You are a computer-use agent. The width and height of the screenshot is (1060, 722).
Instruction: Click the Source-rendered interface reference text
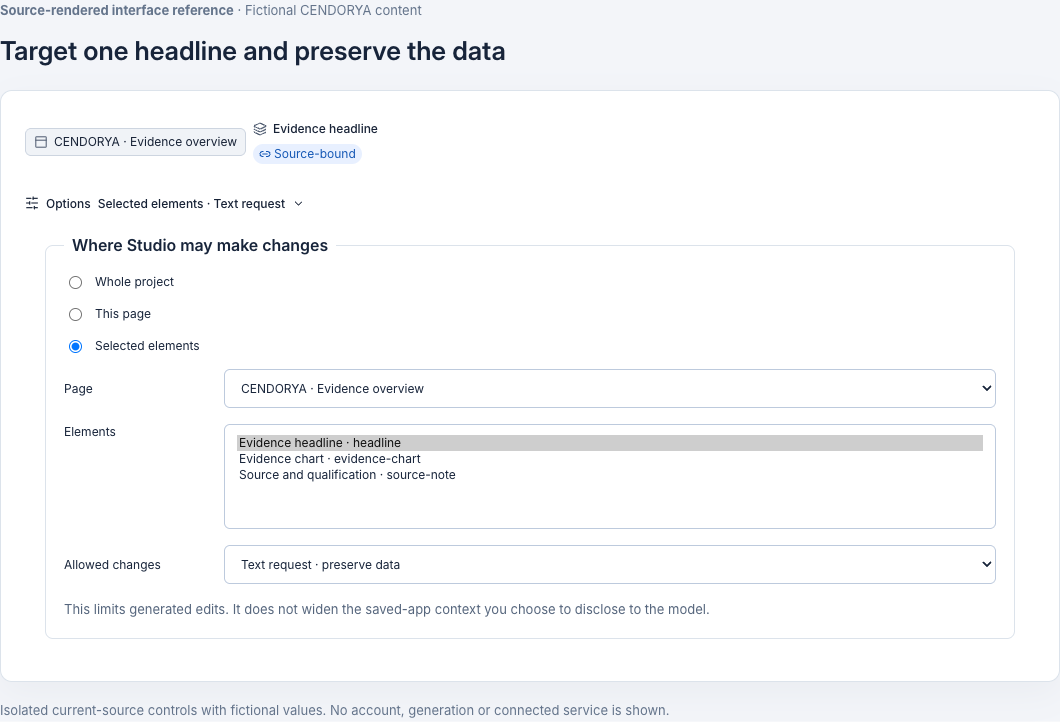pos(117,10)
